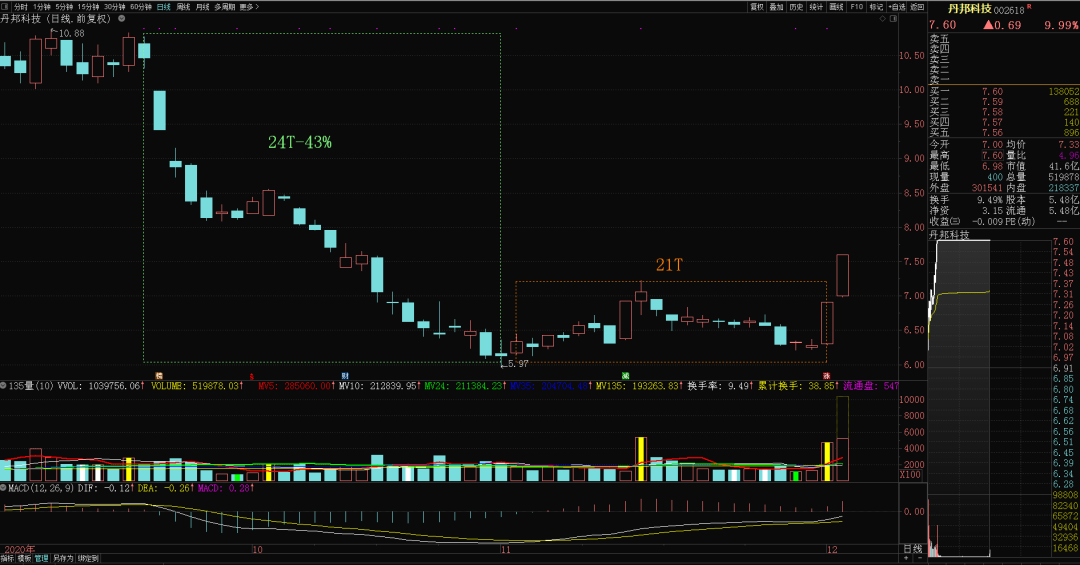
Task: Click red 涨 marker at chart bottom-right
Action: [x=827, y=376]
